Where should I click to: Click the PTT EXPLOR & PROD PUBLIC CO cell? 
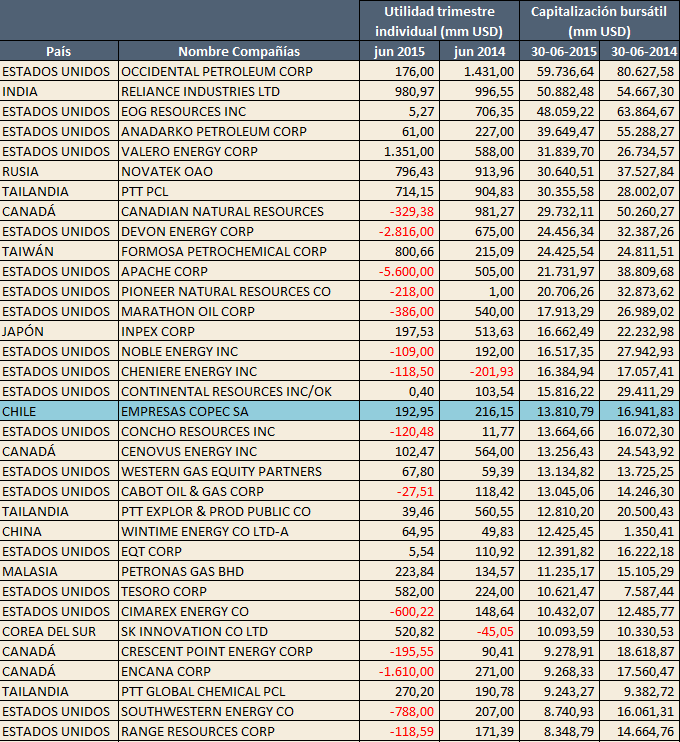tap(239, 511)
